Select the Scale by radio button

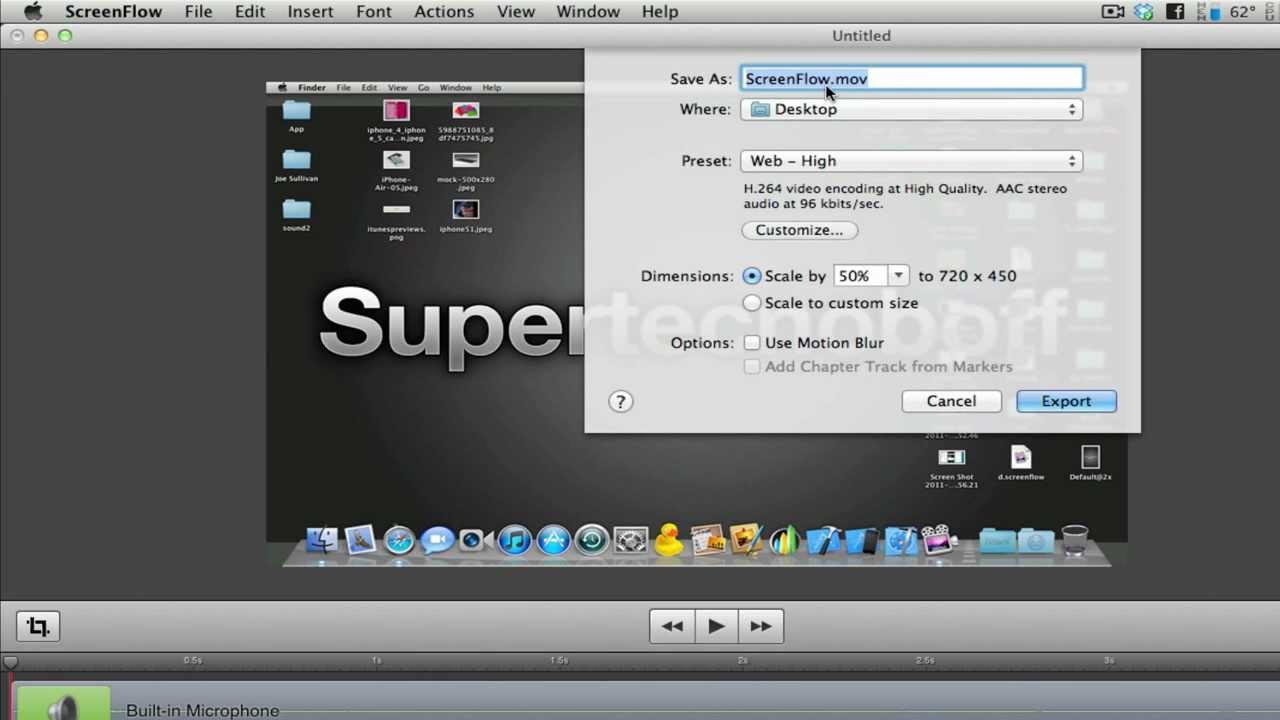[751, 276]
